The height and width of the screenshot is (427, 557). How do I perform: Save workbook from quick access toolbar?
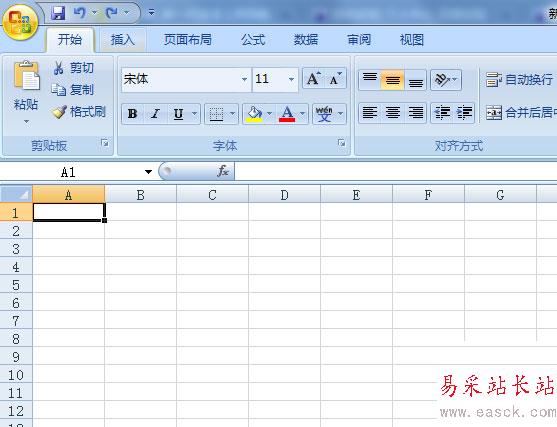58,13
